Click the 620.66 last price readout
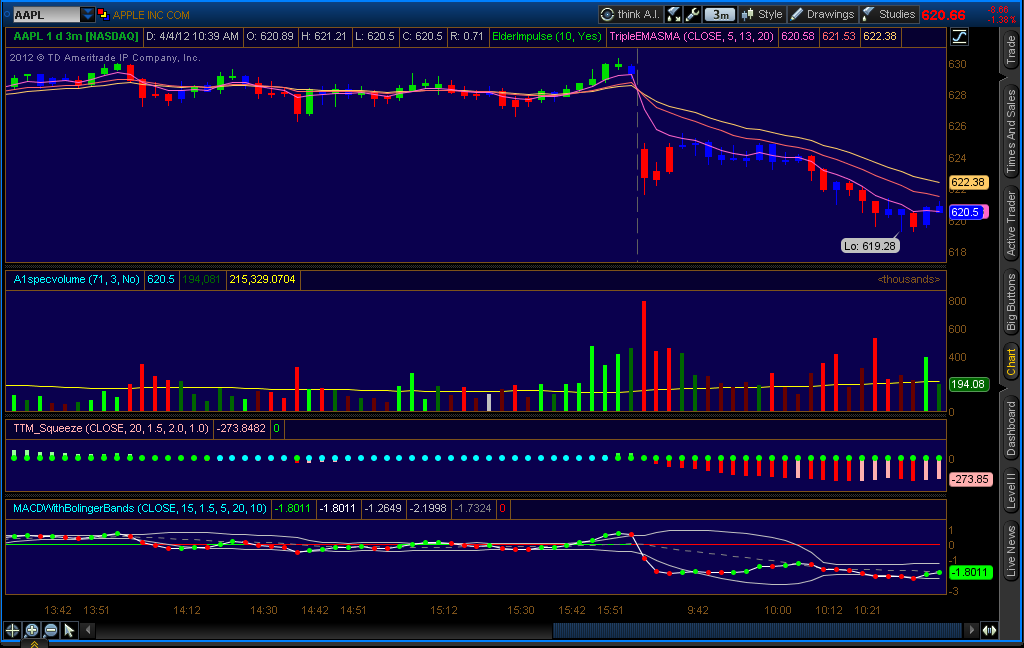 click(943, 15)
